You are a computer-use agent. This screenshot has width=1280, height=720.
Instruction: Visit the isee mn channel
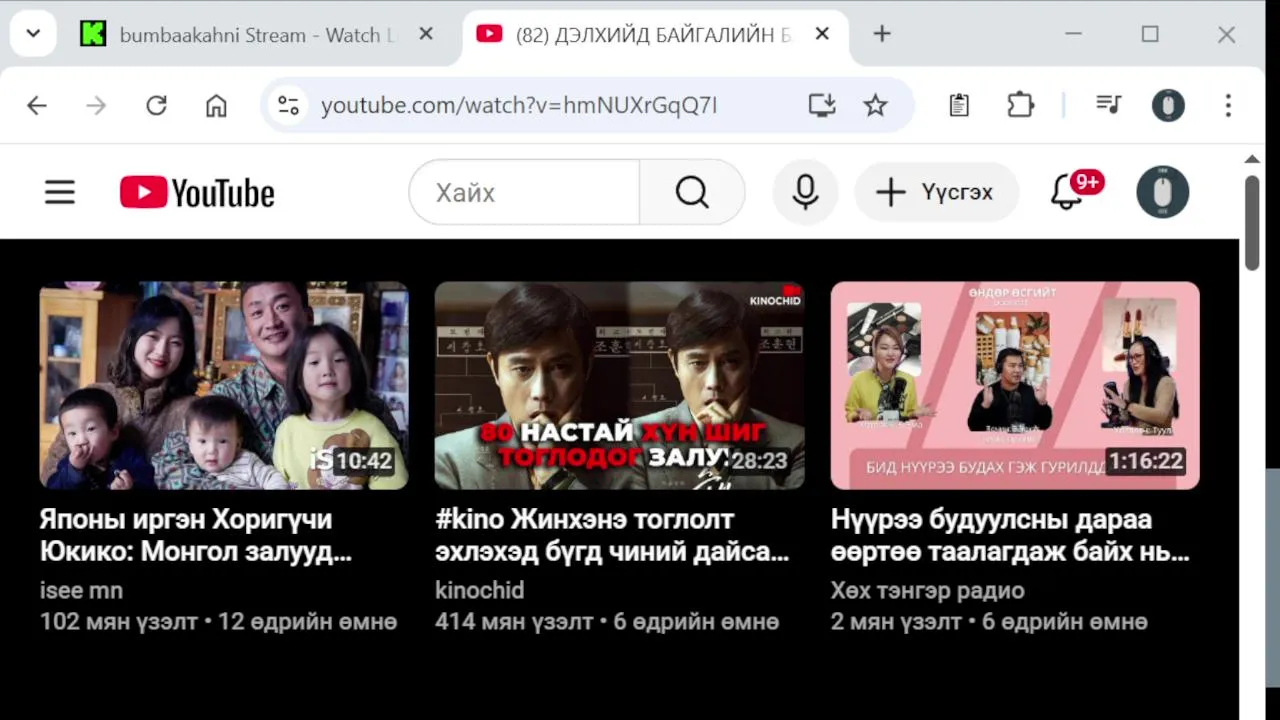[81, 590]
